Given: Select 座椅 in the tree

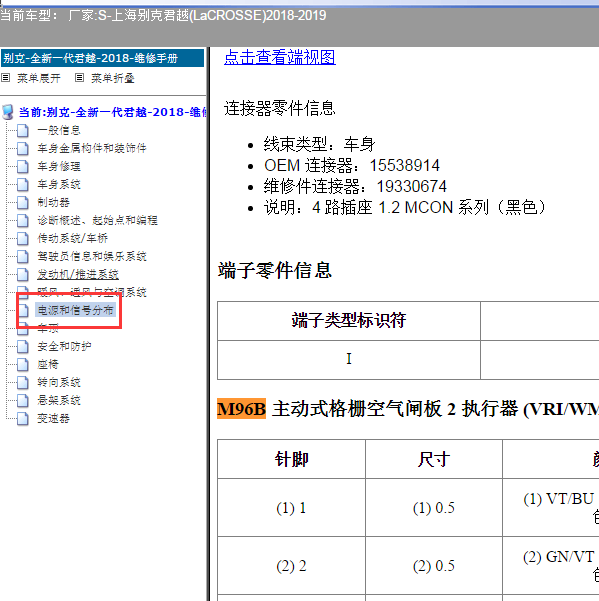Looking at the screenshot, I should [48, 365].
